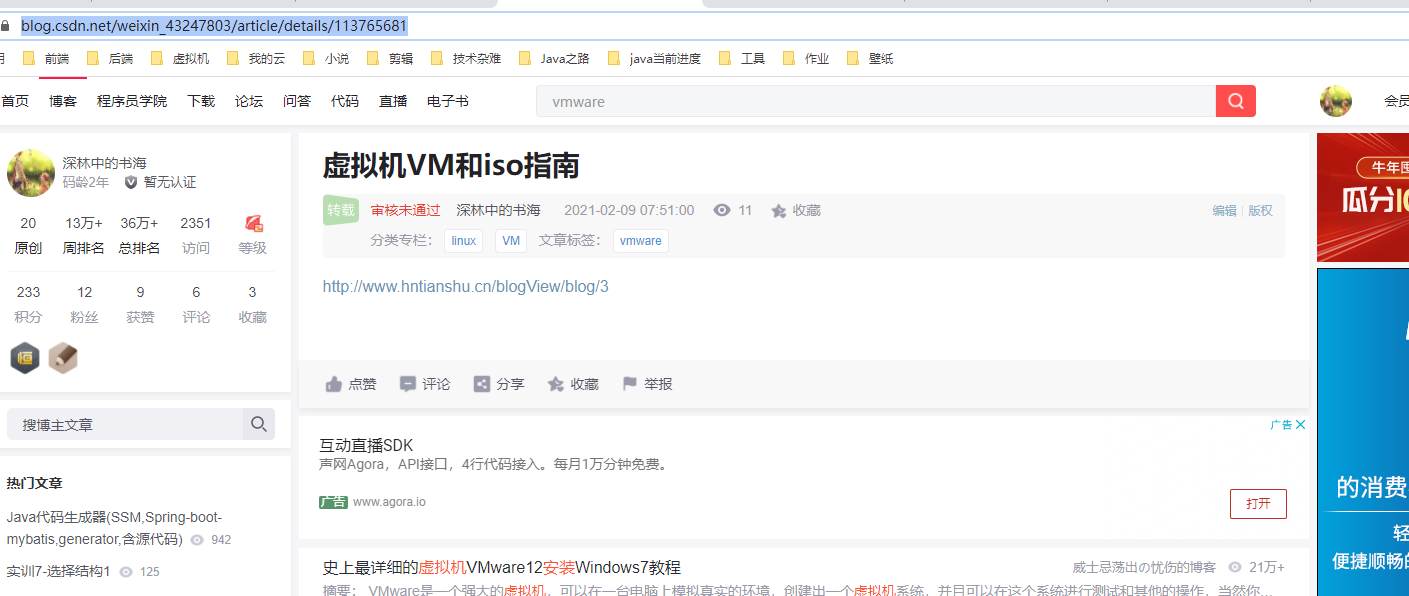Click the 版权 link in the article header

click(1260, 210)
